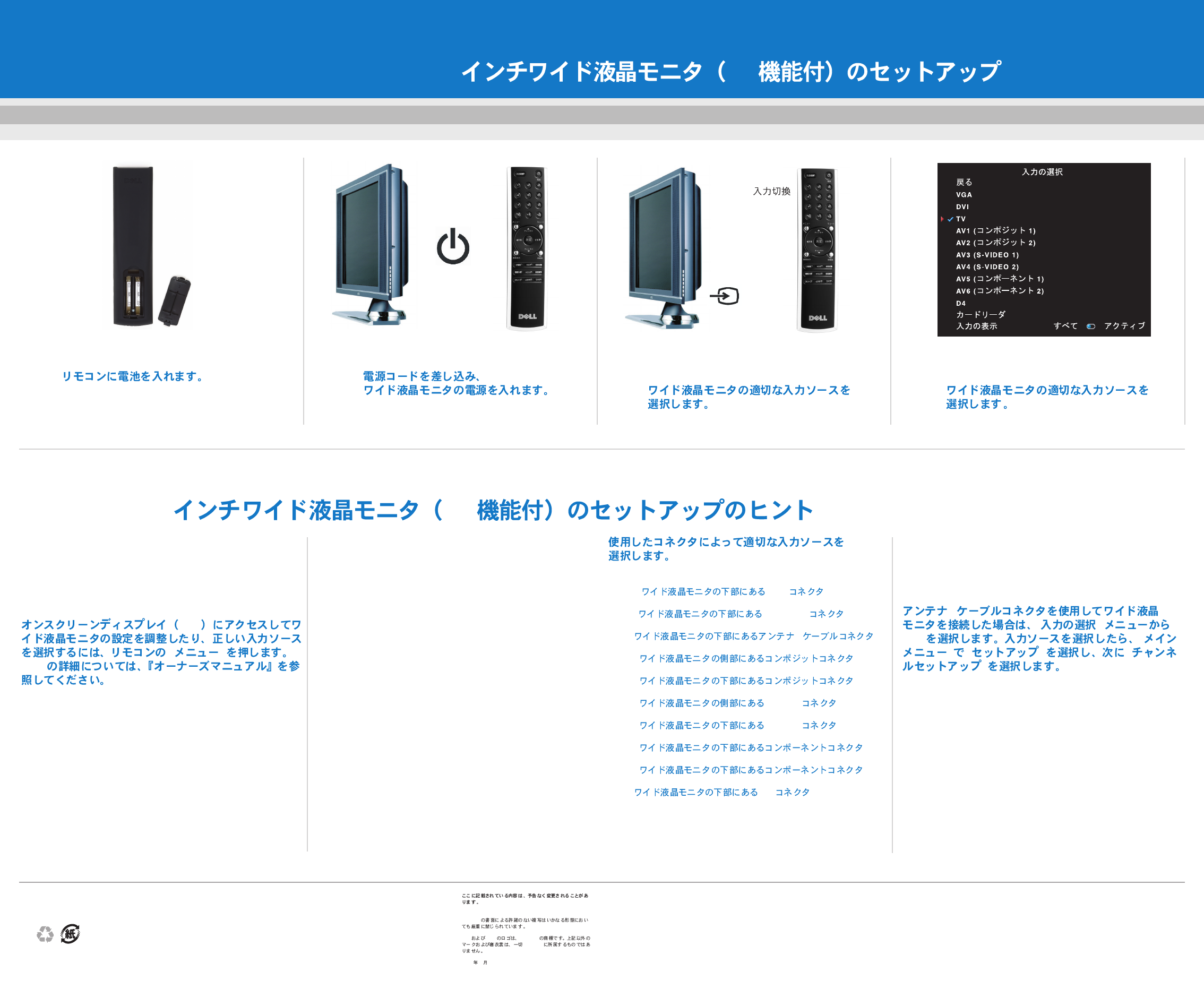Choose AV1 (コンポジット 1) input
The image size is (1204, 998).
click(x=995, y=231)
